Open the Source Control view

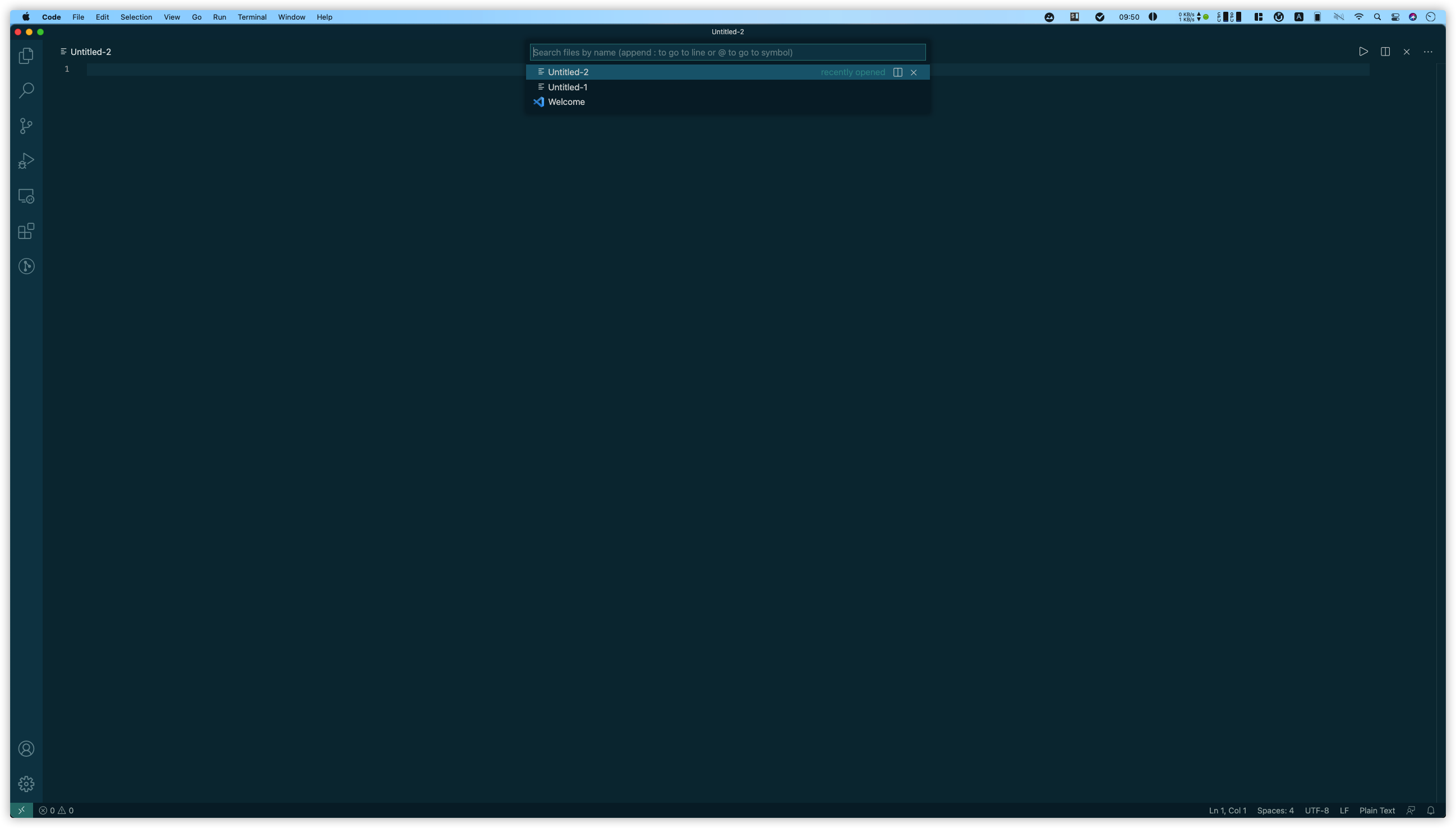click(26, 126)
